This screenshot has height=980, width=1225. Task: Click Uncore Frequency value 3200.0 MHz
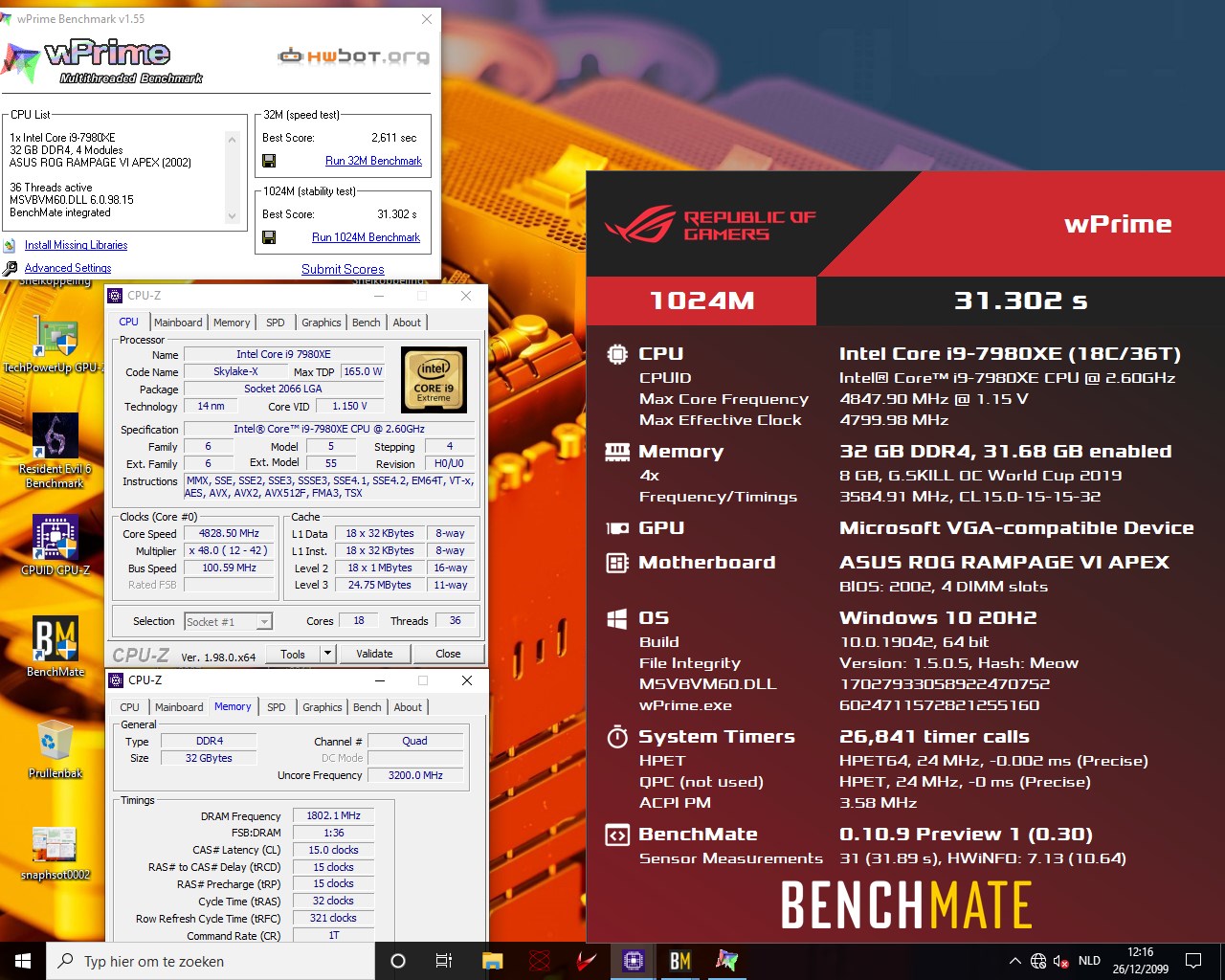[x=415, y=775]
